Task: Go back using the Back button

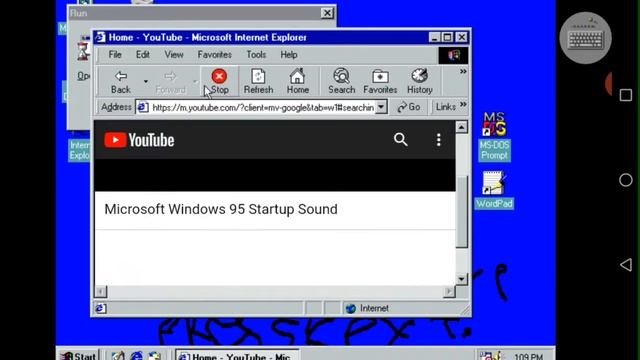Action: point(121,82)
